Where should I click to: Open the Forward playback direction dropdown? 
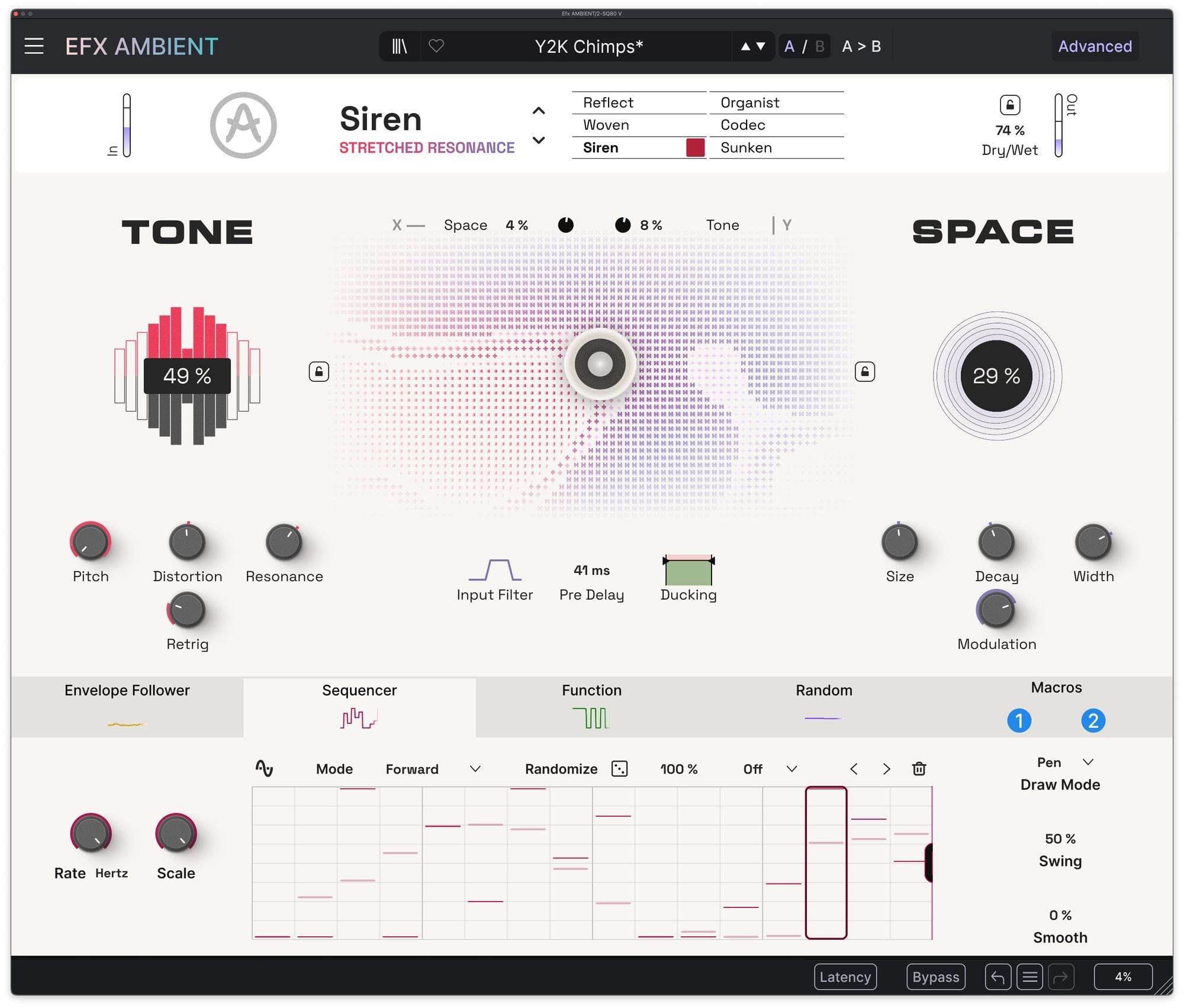tap(474, 768)
